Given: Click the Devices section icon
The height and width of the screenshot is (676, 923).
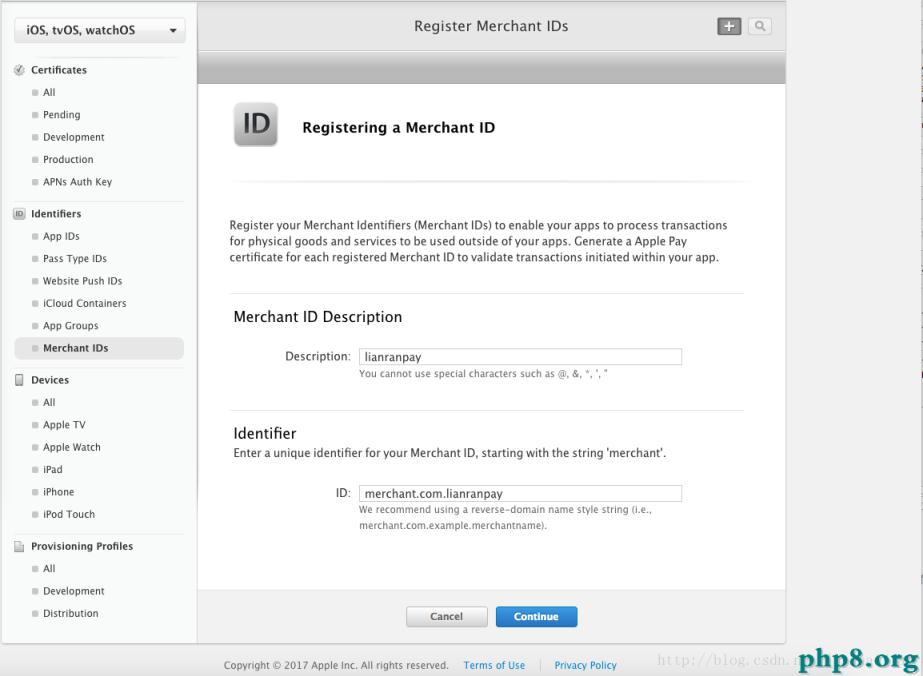Looking at the screenshot, I should click(x=20, y=380).
